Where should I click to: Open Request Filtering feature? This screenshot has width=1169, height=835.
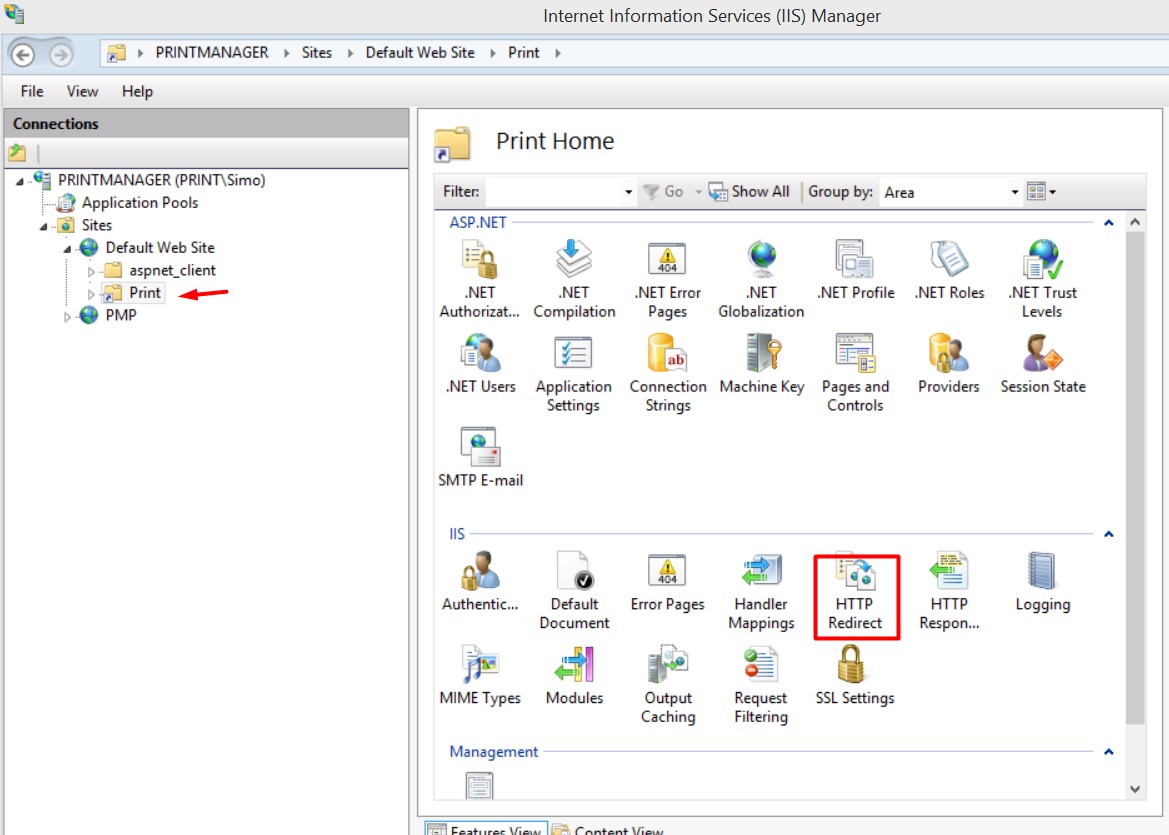tap(761, 684)
